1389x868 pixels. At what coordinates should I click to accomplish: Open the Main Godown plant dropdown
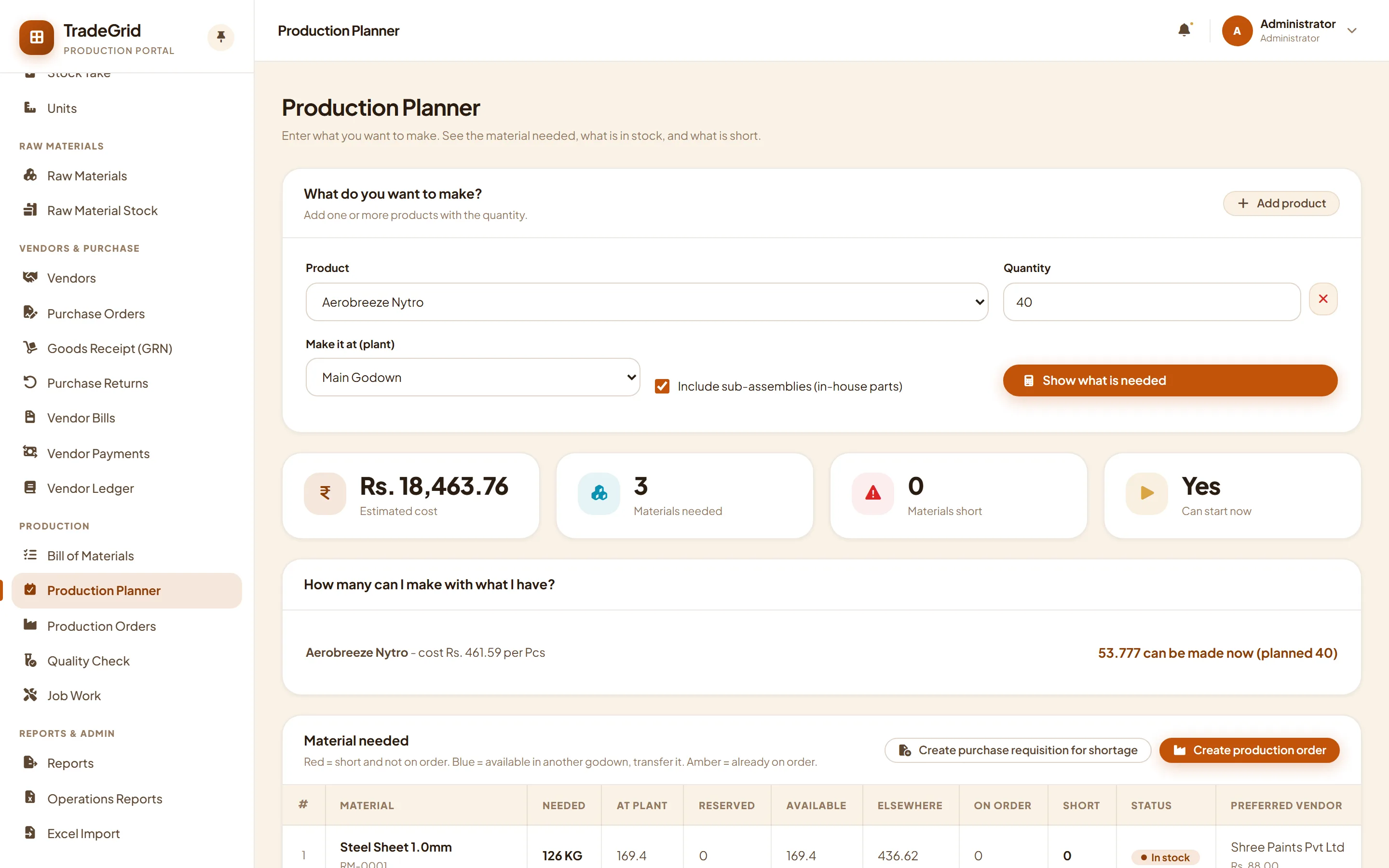(473, 377)
